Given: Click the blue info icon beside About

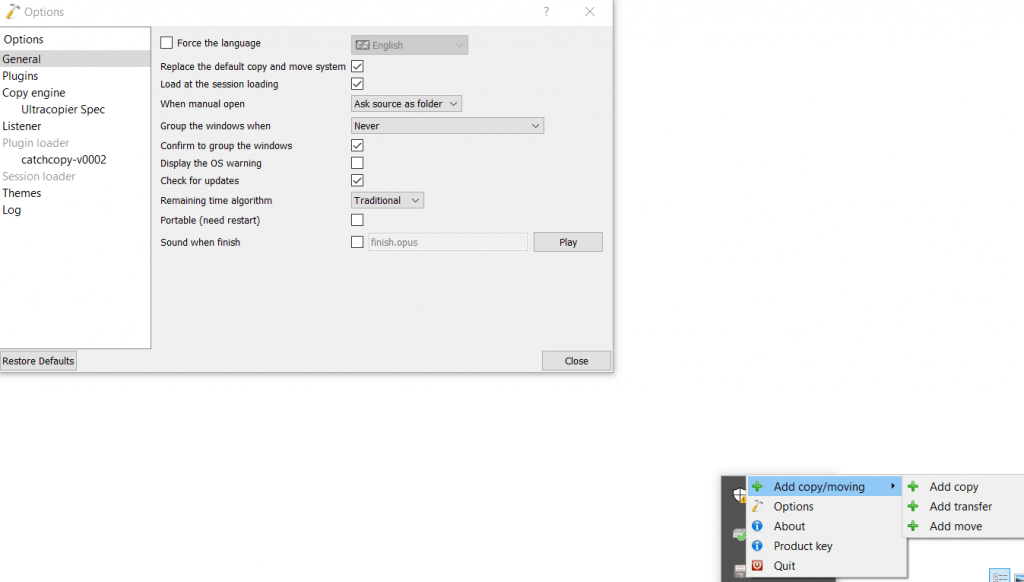Looking at the screenshot, I should pyautogui.click(x=757, y=526).
